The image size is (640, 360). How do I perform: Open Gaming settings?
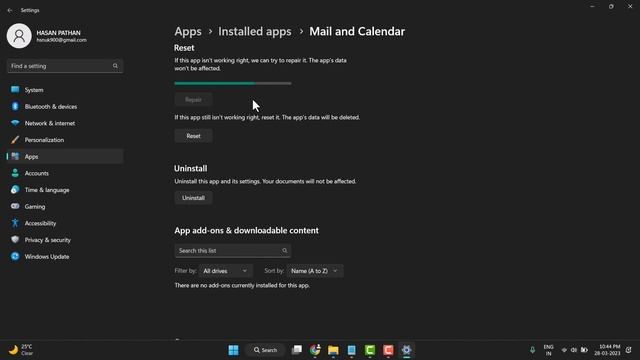[65, 207]
